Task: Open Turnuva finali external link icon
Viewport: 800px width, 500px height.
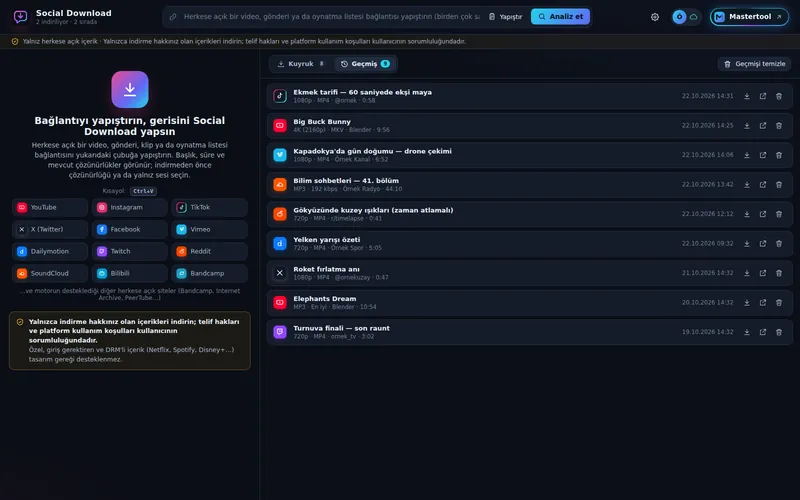Action: [x=763, y=332]
